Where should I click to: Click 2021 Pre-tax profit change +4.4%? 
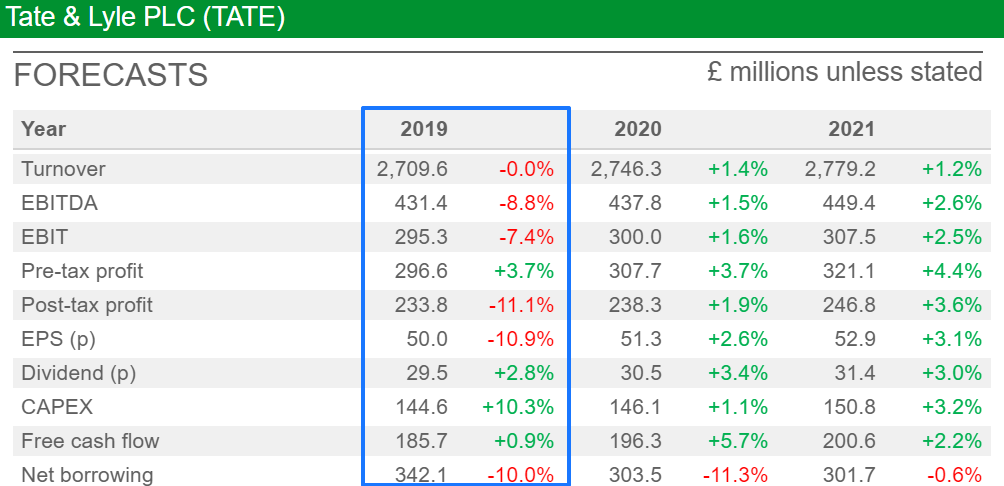(x=952, y=271)
